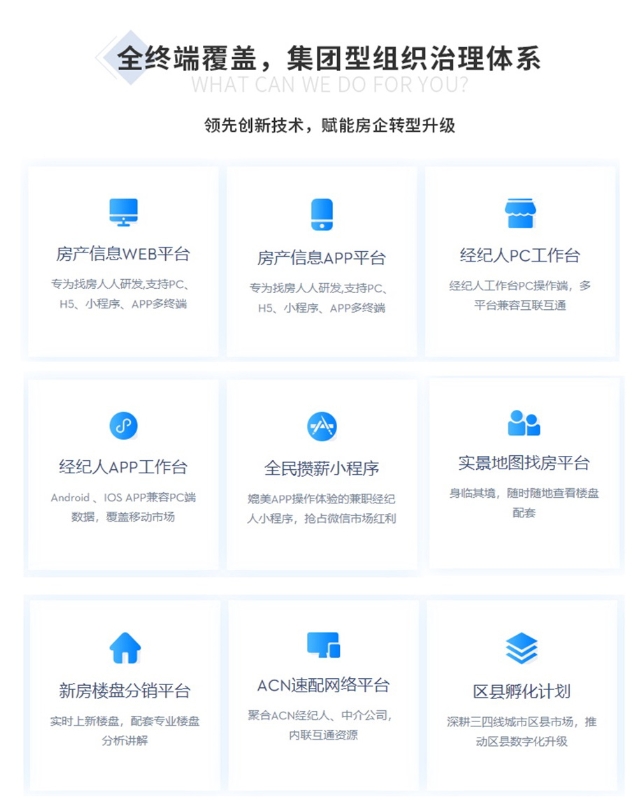Click the people icon for 实景地图找房平台
Viewport: 632px width, 803px height.
tap(523, 423)
